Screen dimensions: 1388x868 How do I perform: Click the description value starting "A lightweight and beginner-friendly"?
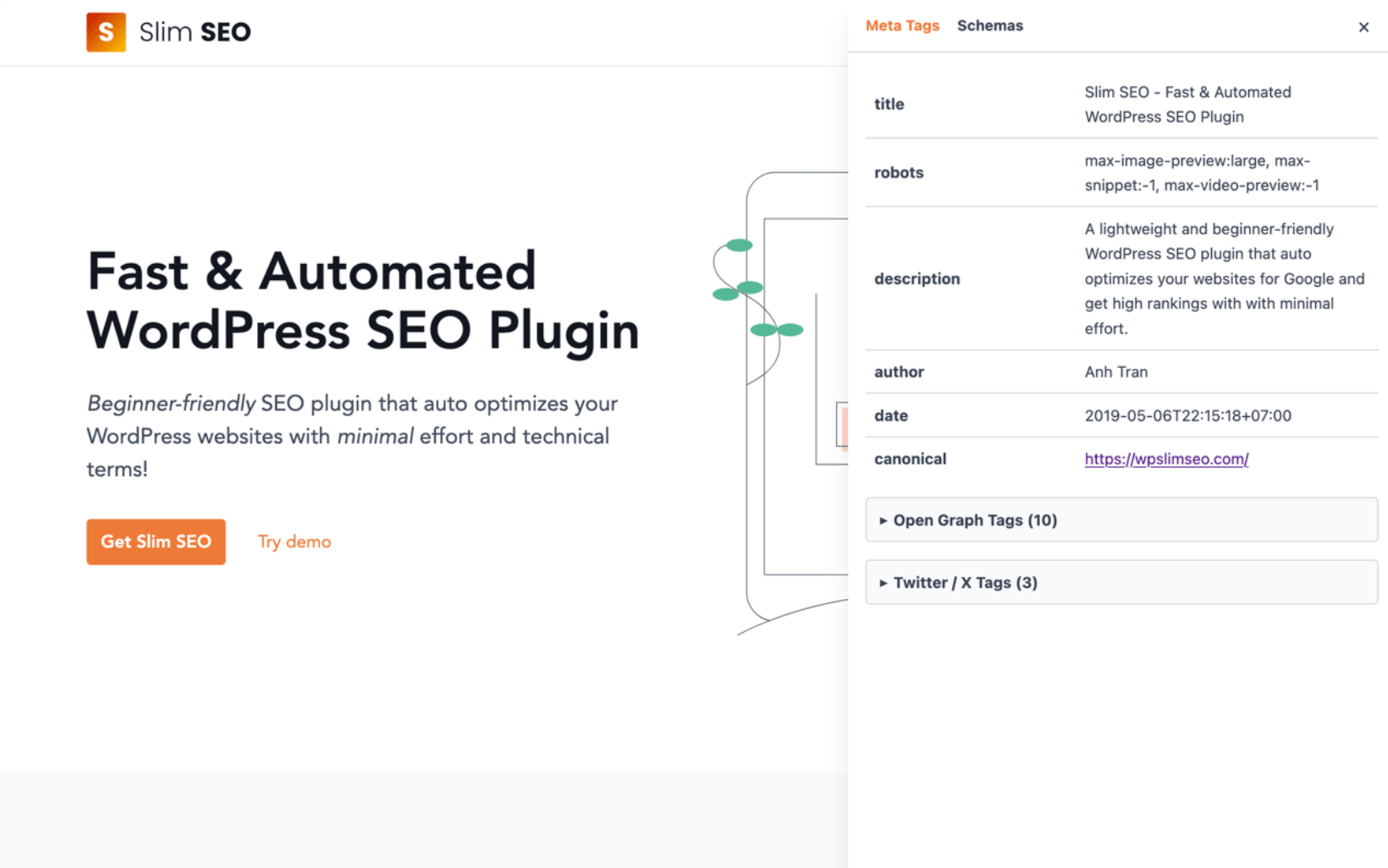pyautogui.click(x=1225, y=278)
